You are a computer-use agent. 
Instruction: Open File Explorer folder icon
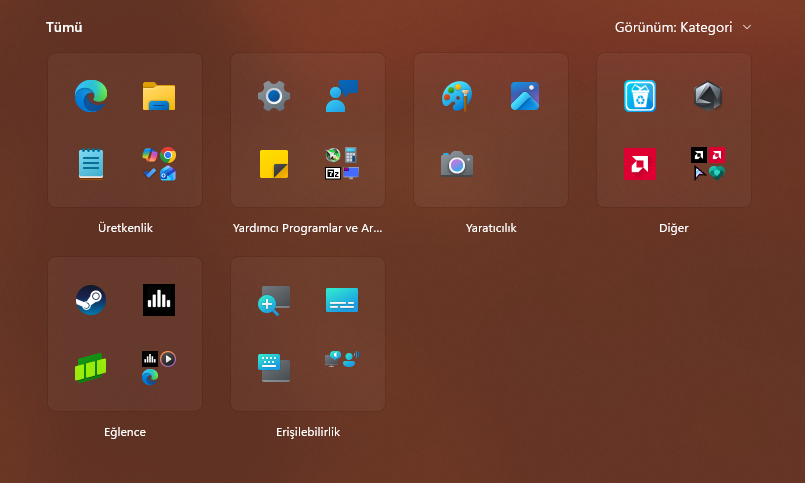click(x=159, y=96)
